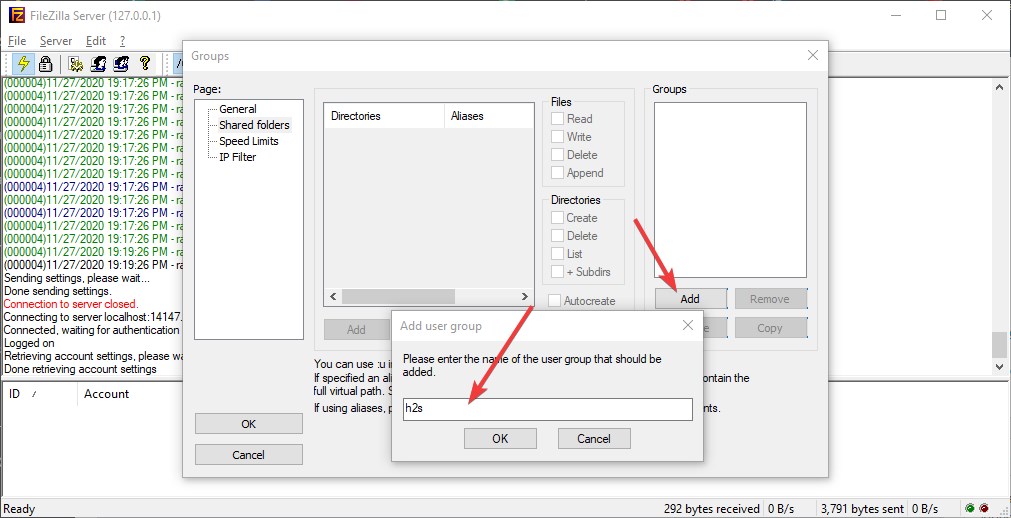The image size is (1011, 518).
Task: Click the FileZilla Server title bar icon
Action: click(17, 15)
